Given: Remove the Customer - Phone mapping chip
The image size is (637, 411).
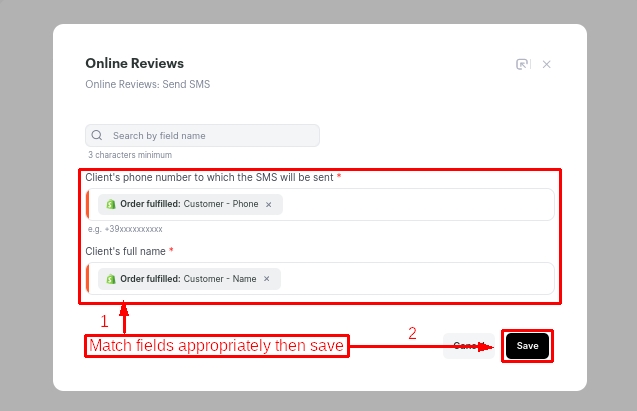Looking at the screenshot, I should (268, 204).
